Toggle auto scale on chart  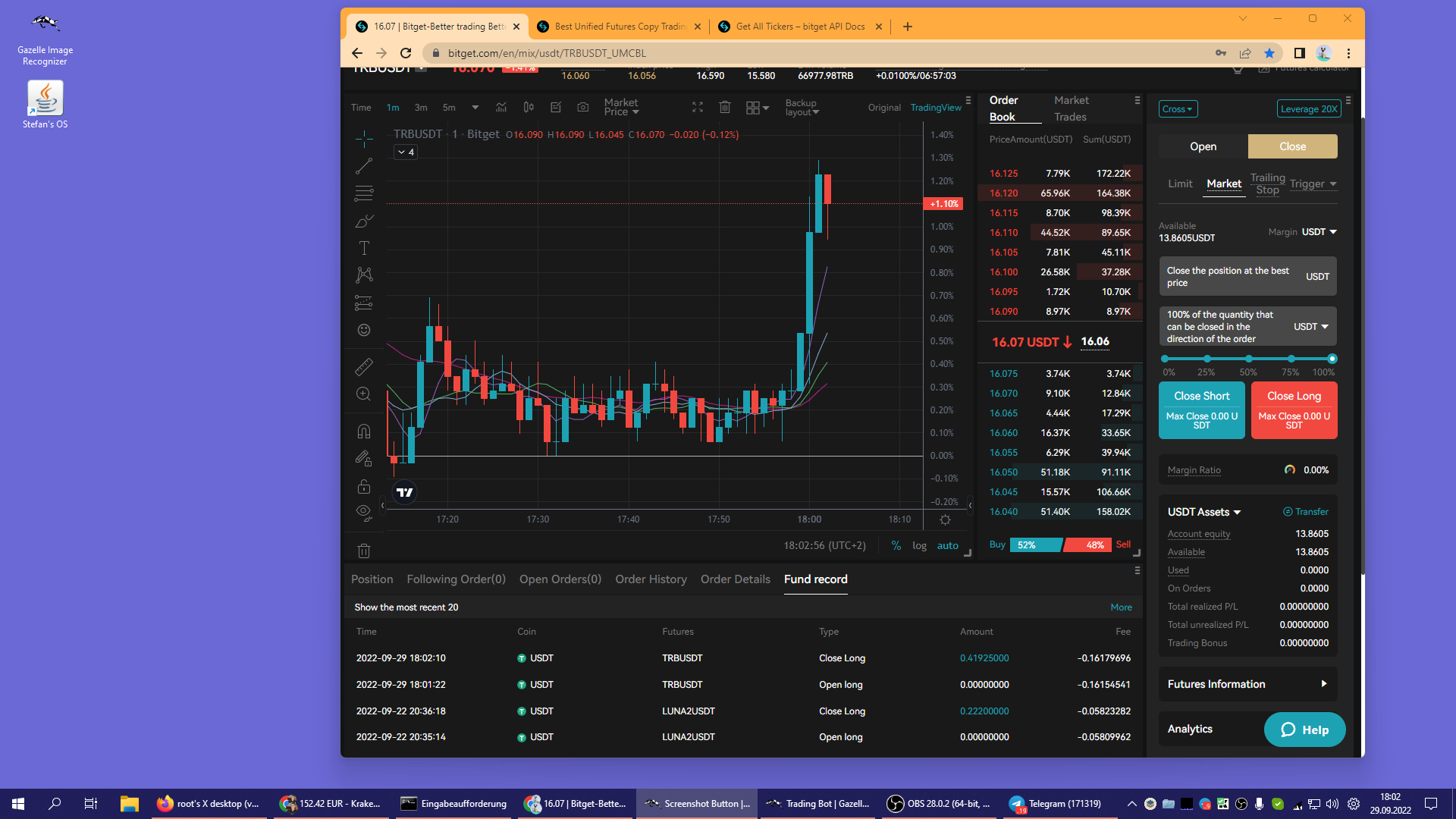947,545
